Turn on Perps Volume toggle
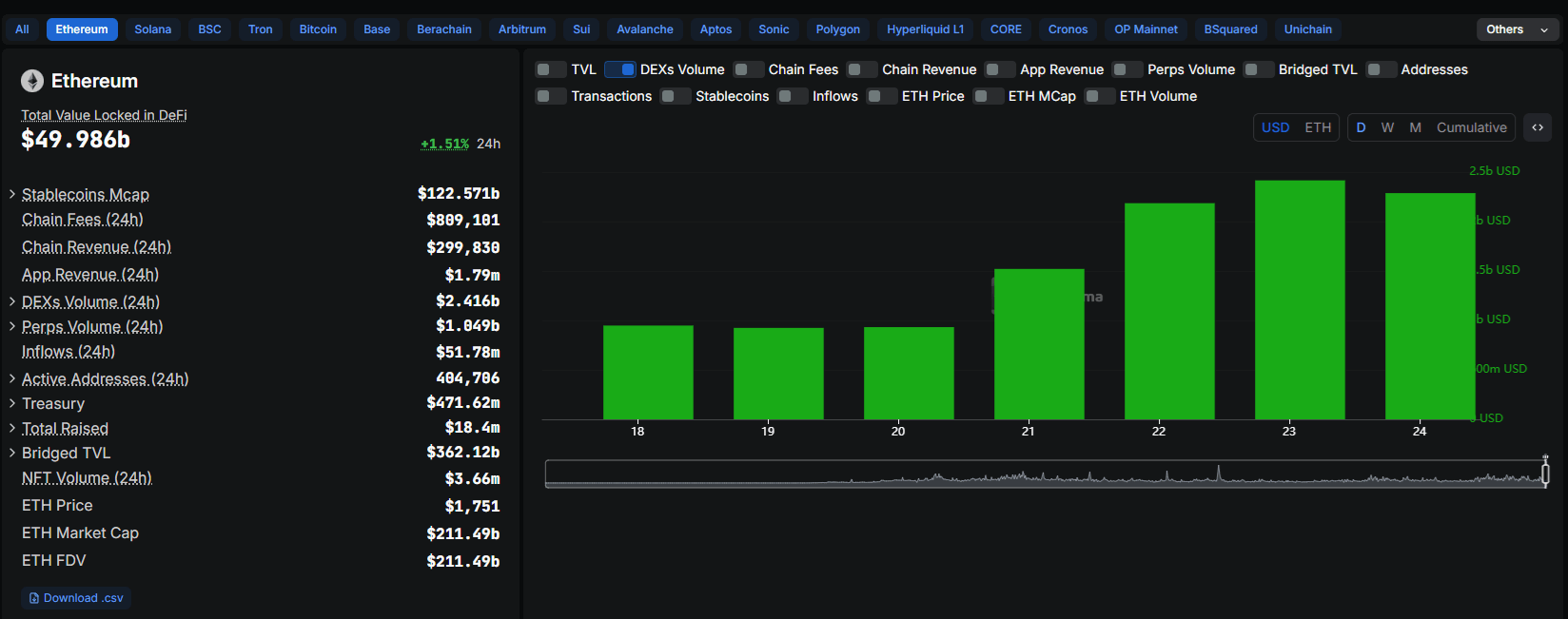The image size is (1568, 619). point(1127,69)
